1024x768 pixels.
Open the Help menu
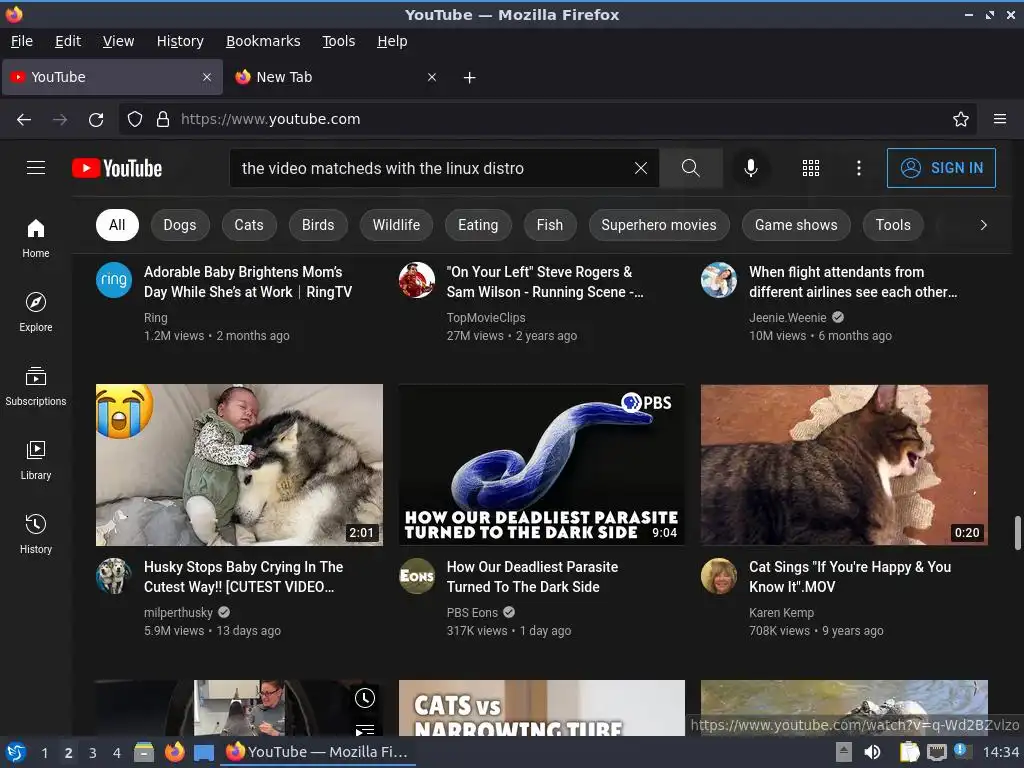coord(392,41)
